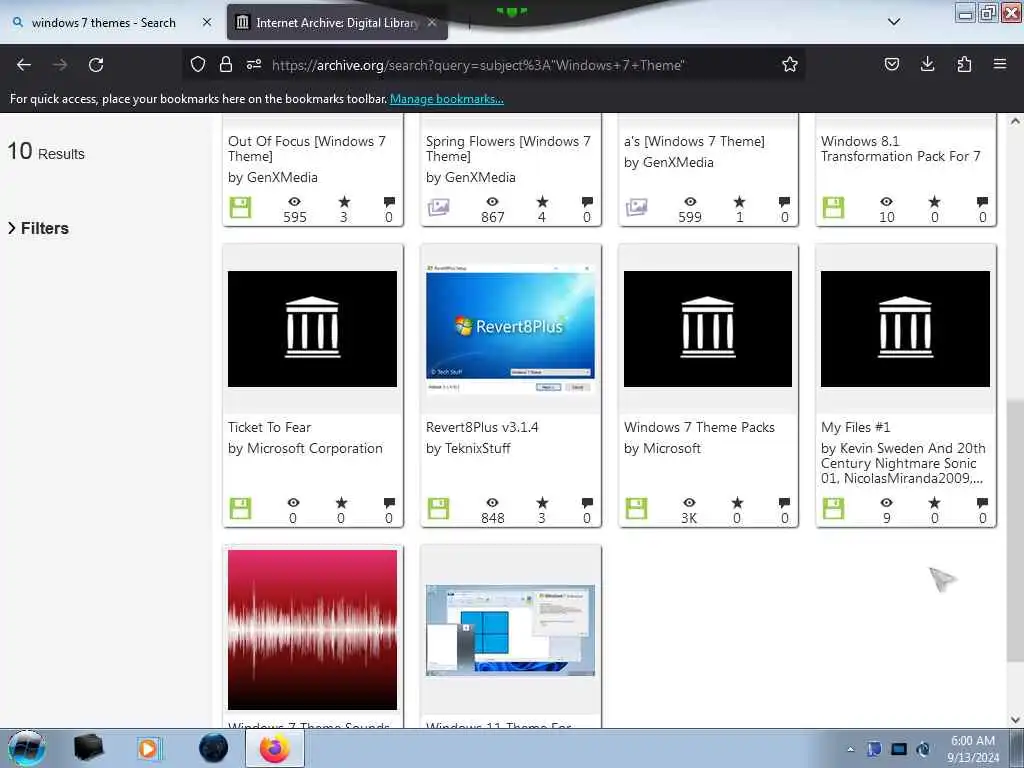Screen dimensions: 1024x768
Task: Open Spring Flowers [Windows 7 Theme] title
Action: coord(508,148)
